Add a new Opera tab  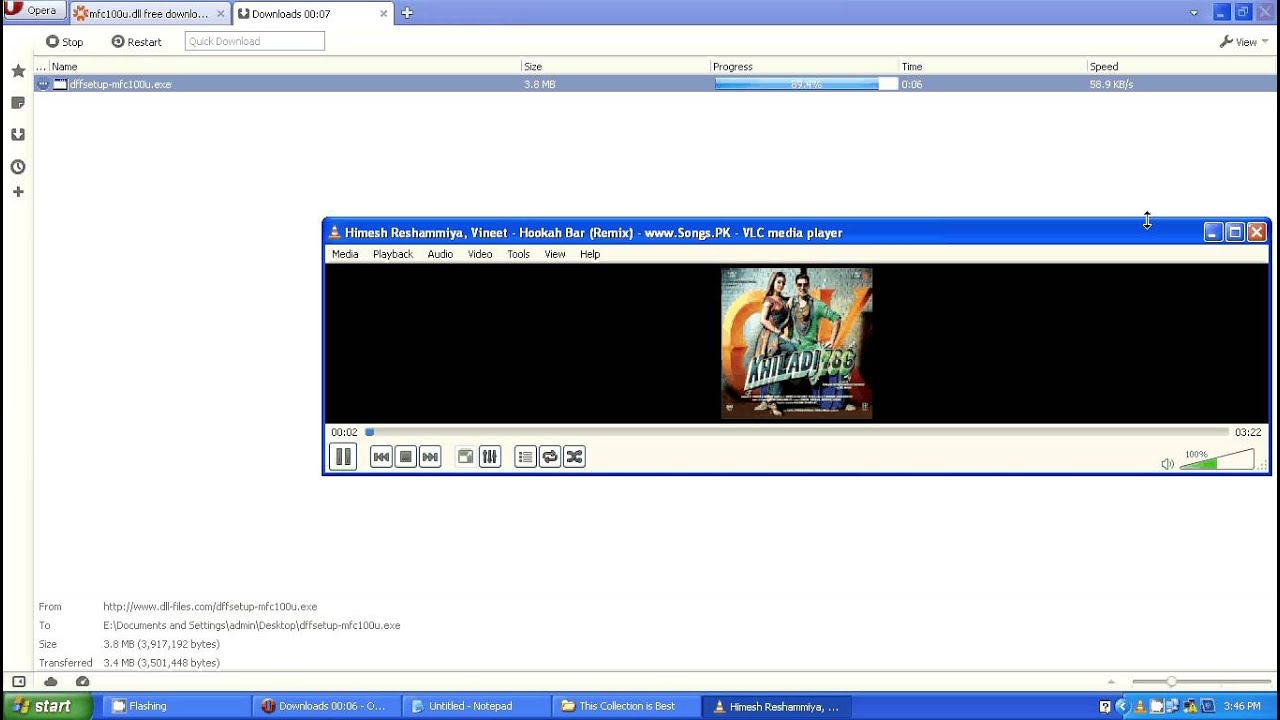406,13
